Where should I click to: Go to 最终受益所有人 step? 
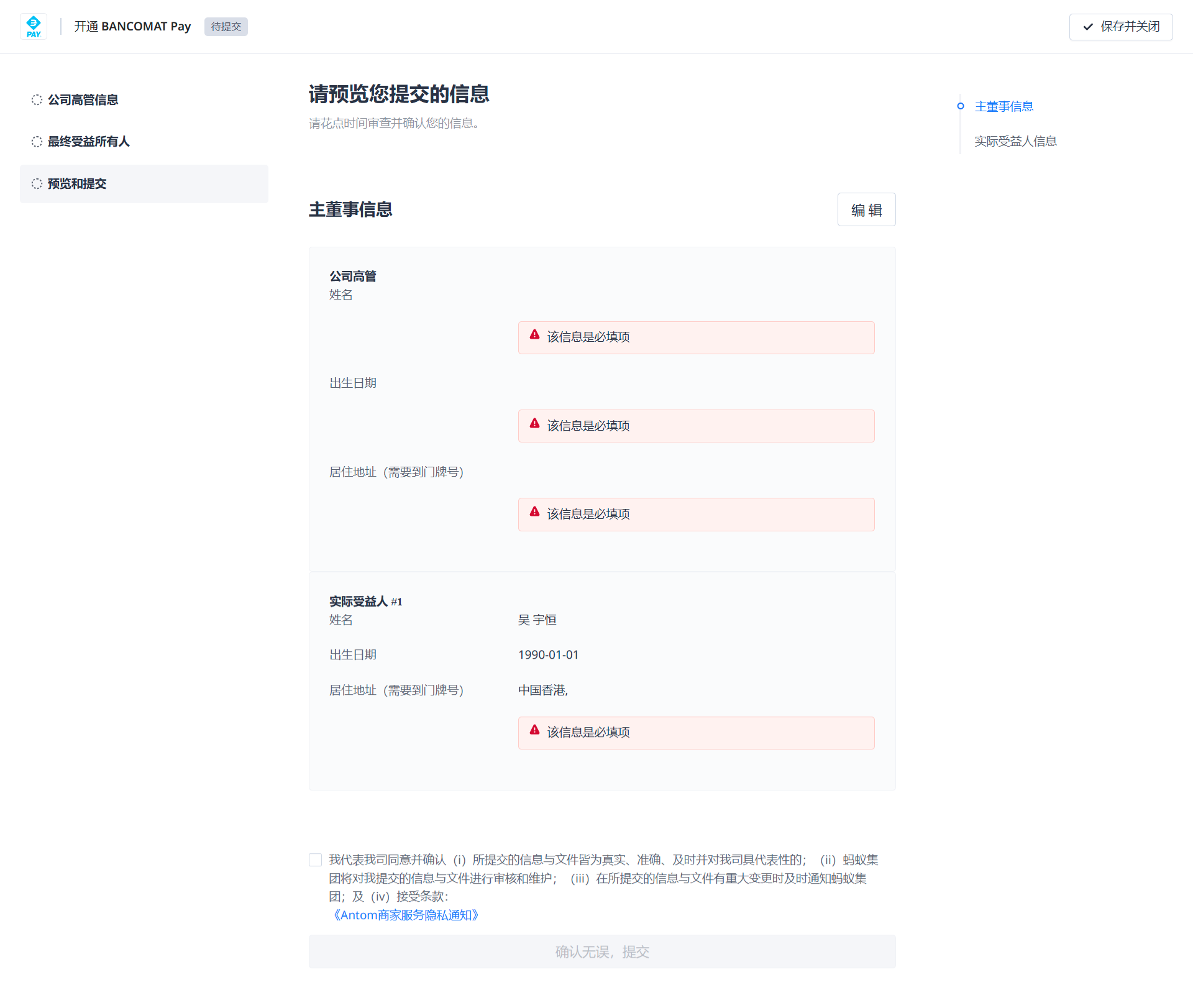(x=89, y=142)
